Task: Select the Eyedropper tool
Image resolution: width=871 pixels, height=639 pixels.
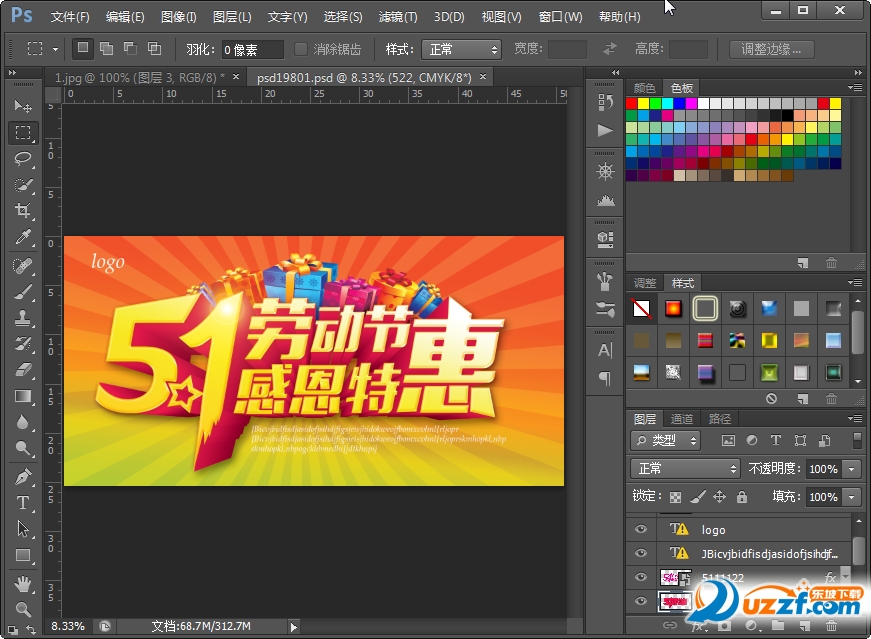Action: [23, 237]
